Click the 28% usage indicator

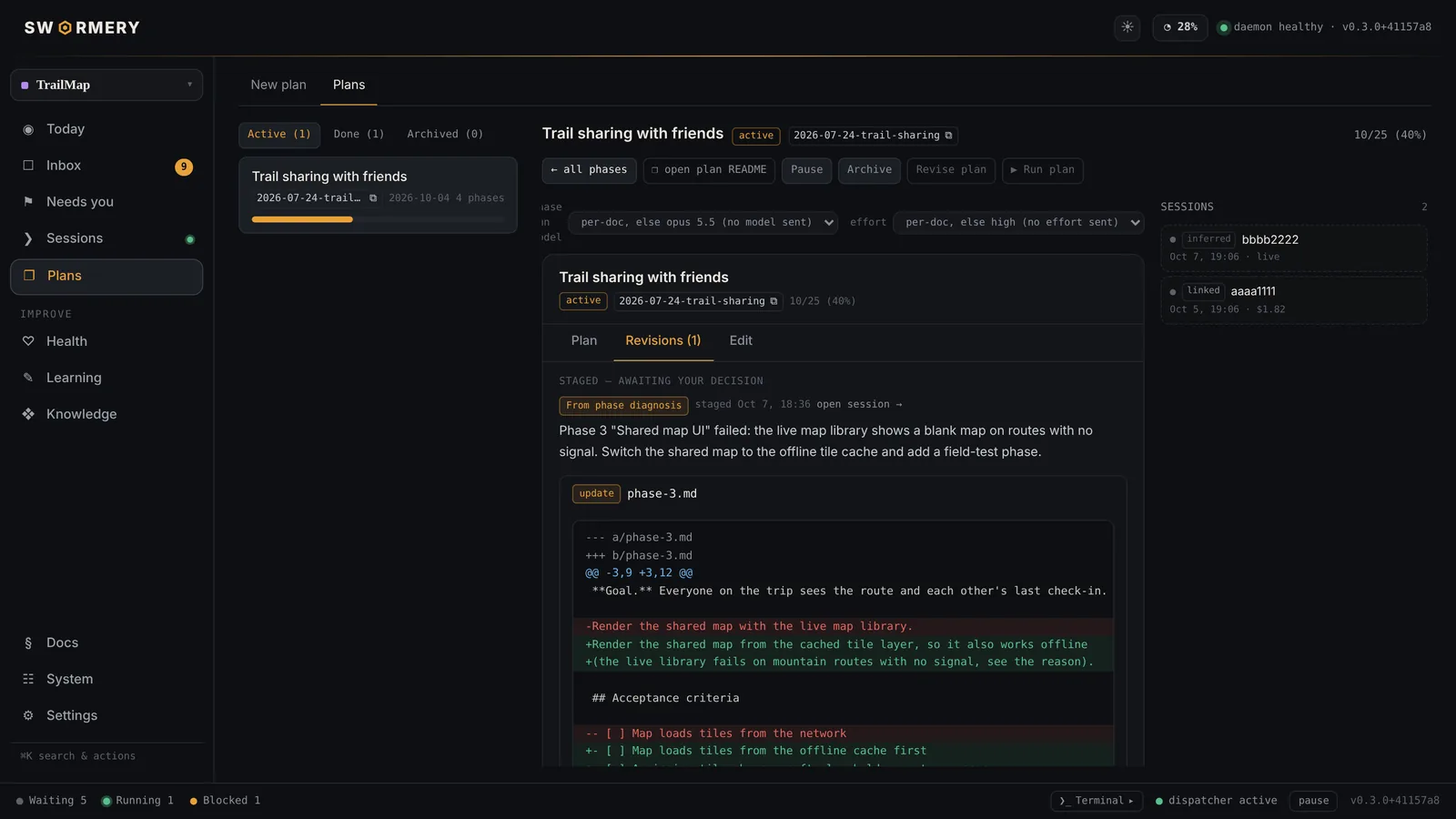coord(1180,27)
